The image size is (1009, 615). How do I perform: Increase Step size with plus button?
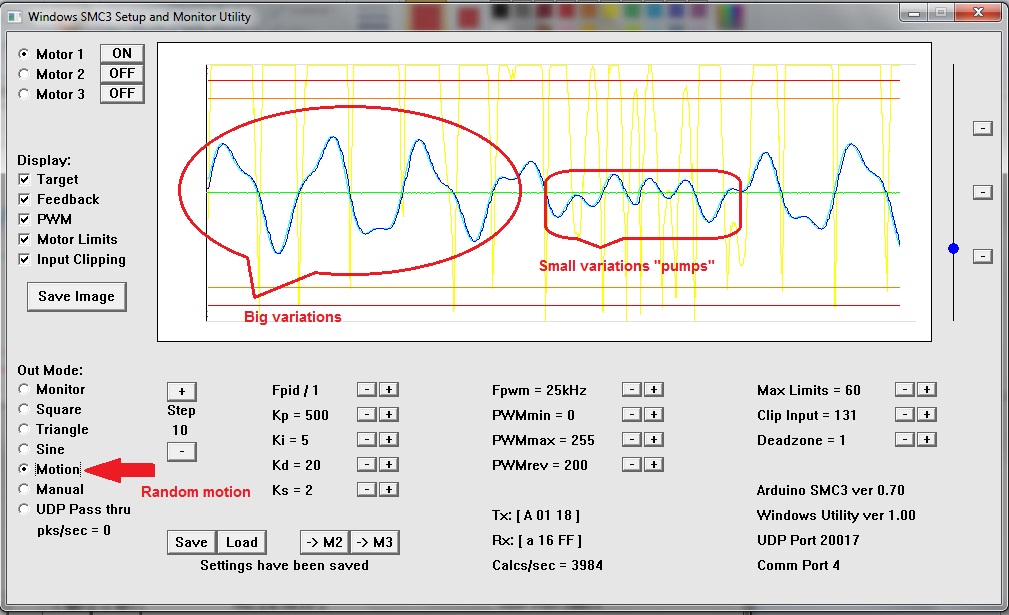pyautogui.click(x=181, y=391)
